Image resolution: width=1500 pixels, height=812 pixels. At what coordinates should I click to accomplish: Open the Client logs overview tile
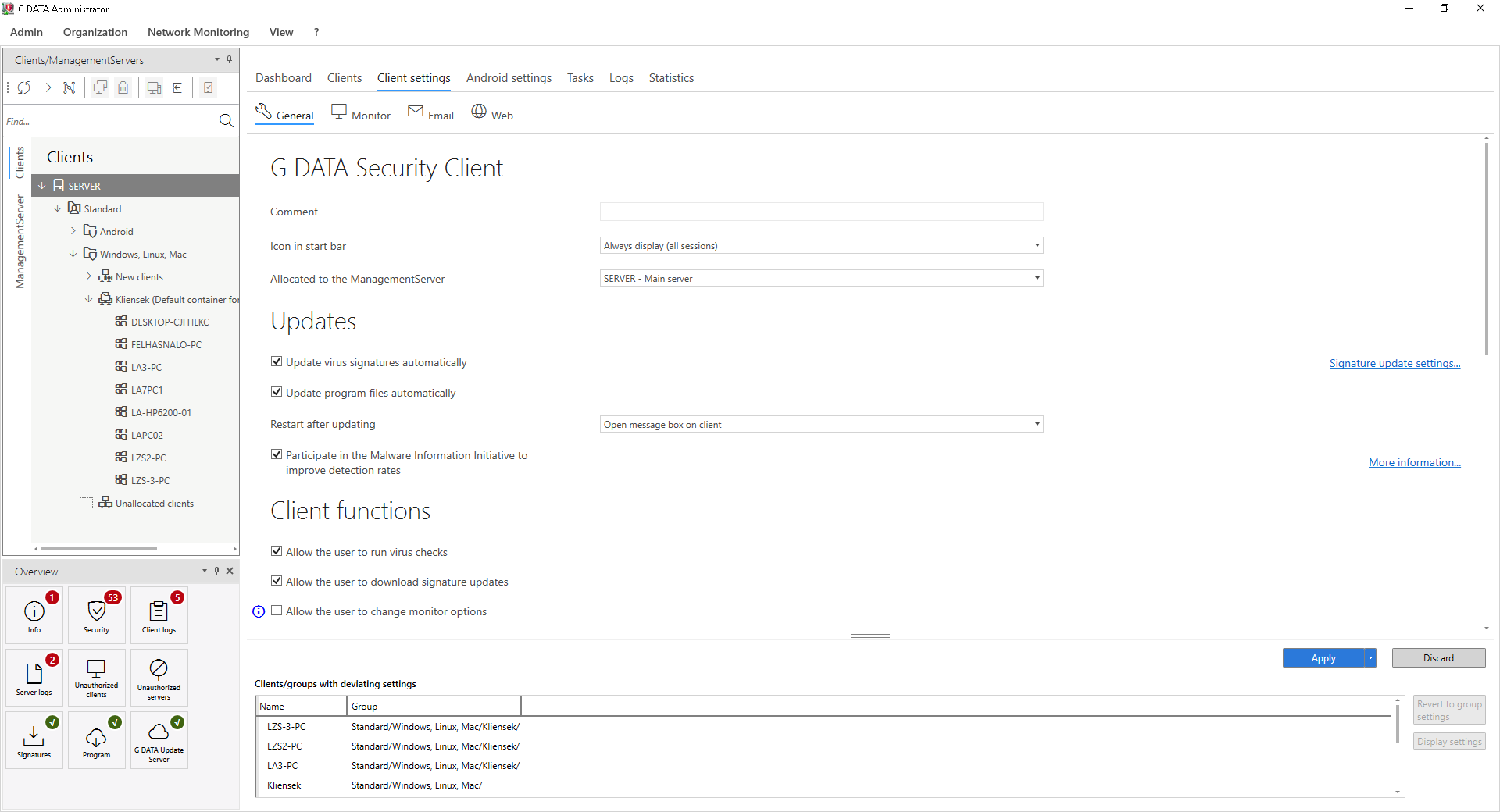coord(159,615)
